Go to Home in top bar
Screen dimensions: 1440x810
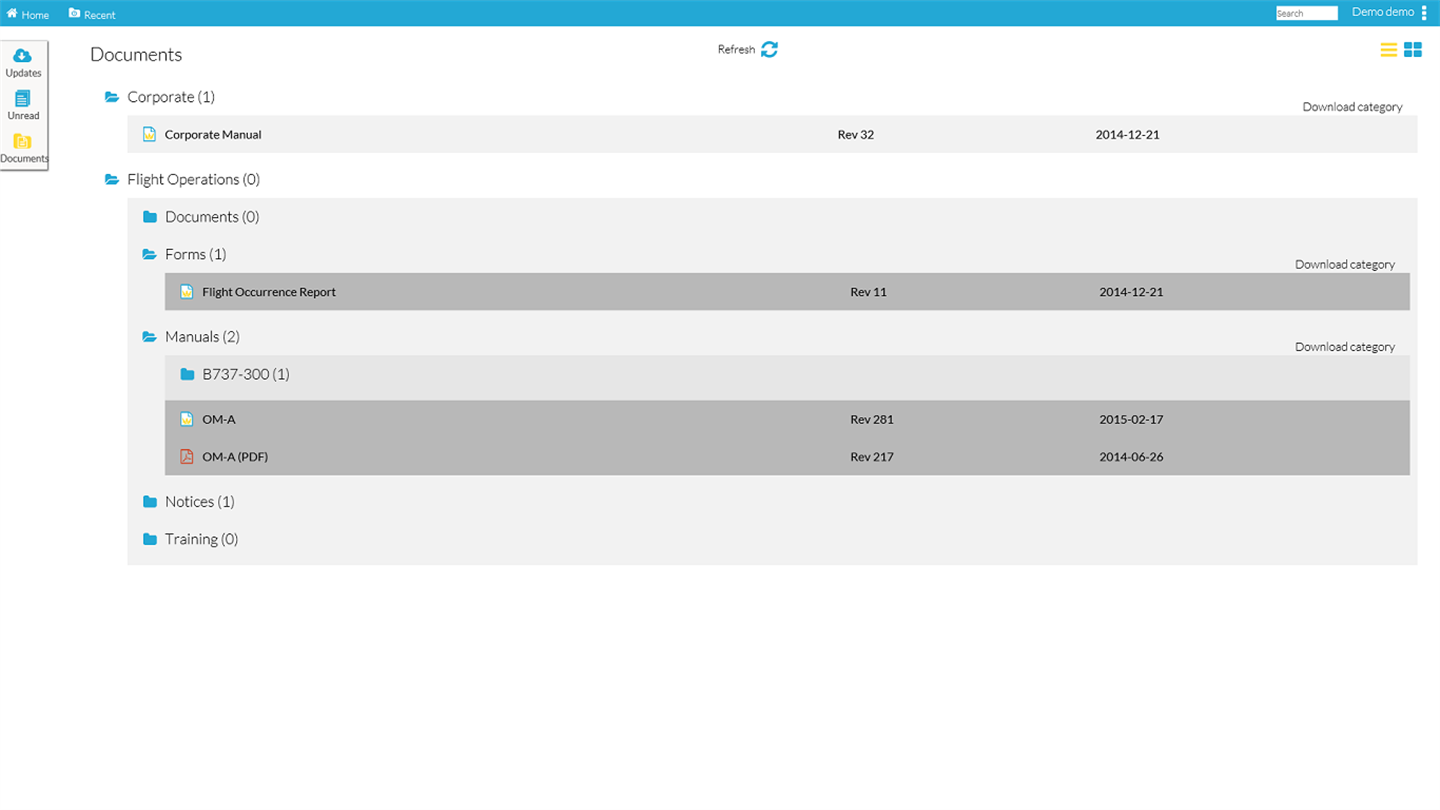pyautogui.click(x=28, y=14)
